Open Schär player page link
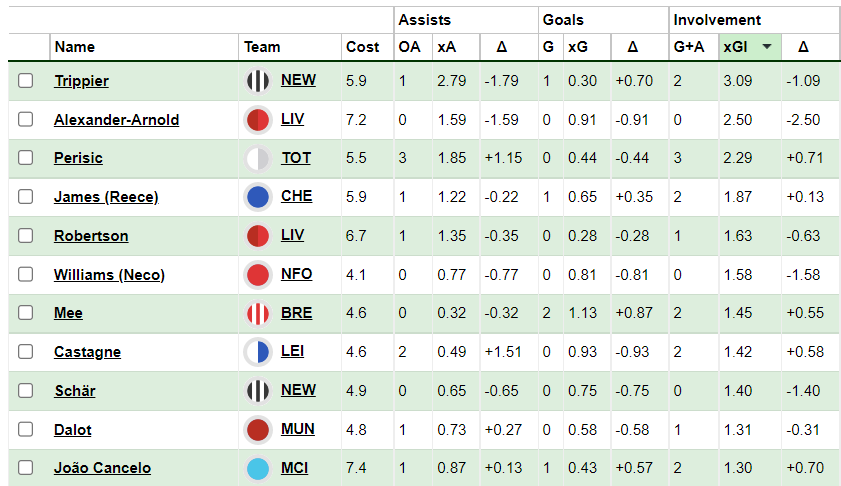 click(x=75, y=391)
